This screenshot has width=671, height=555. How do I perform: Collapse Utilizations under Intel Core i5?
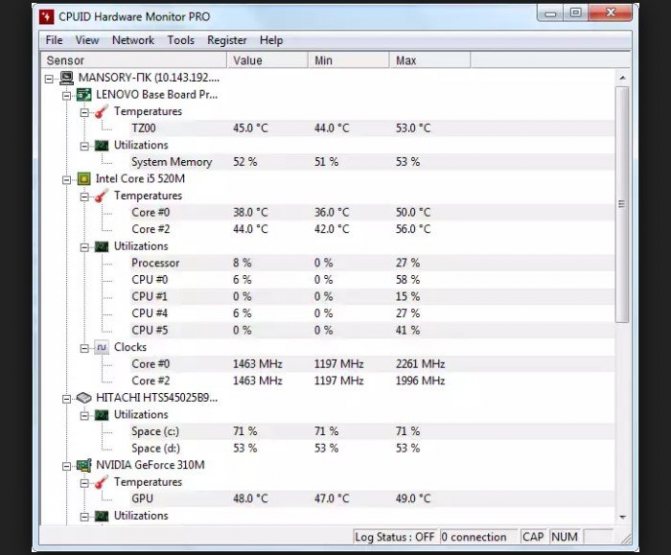pyautogui.click(x=84, y=247)
